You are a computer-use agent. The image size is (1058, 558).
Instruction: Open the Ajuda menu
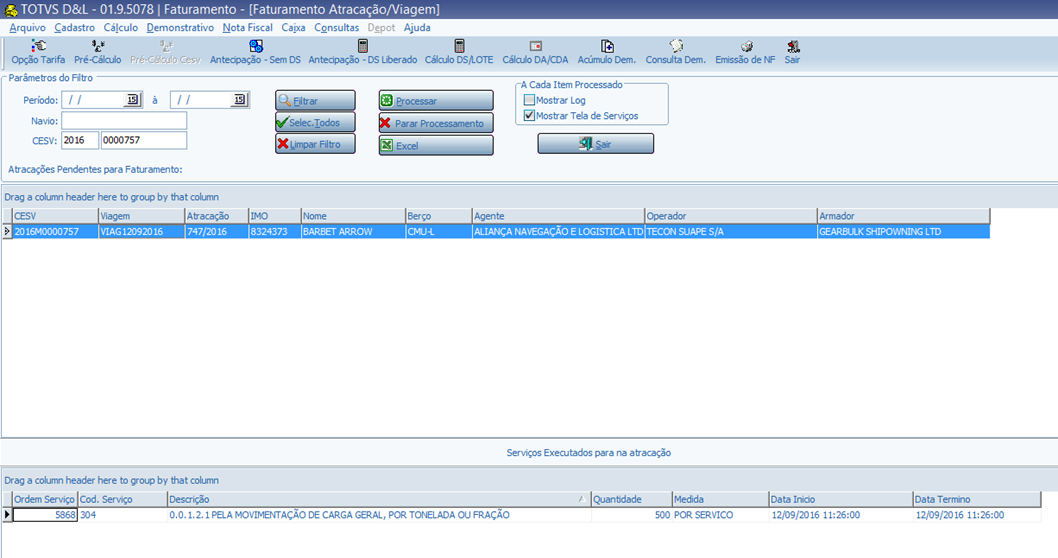pyautogui.click(x=417, y=28)
